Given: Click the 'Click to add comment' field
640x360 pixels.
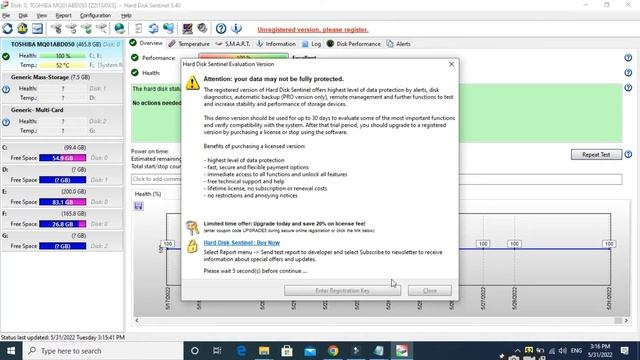Looking at the screenshot, I should coord(376,179).
